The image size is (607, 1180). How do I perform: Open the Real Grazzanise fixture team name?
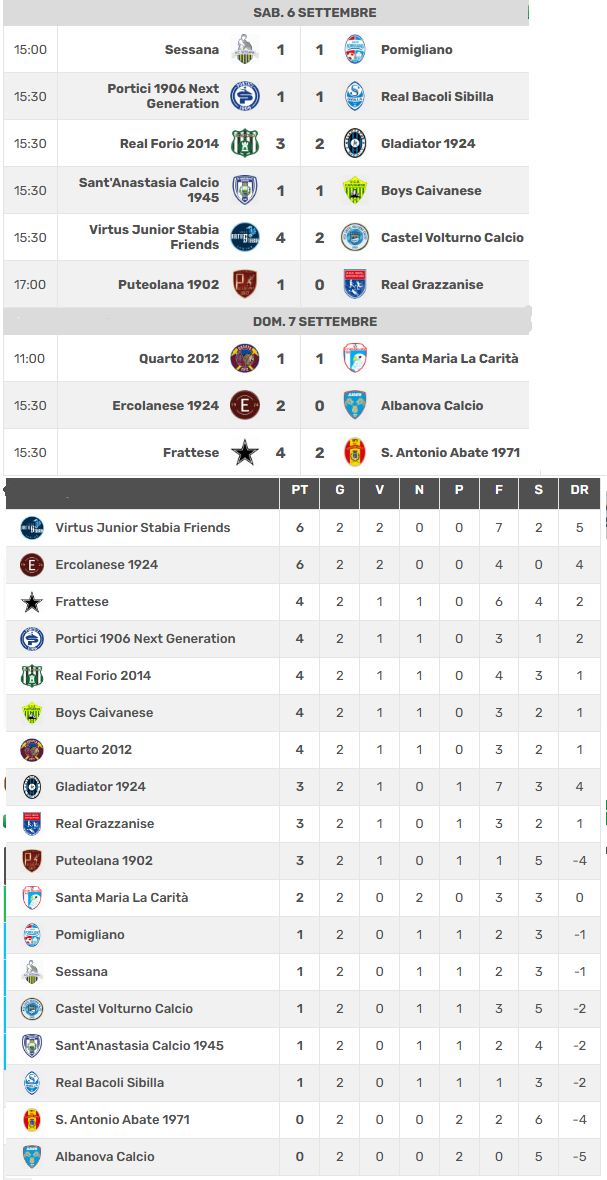coord(432,285)
